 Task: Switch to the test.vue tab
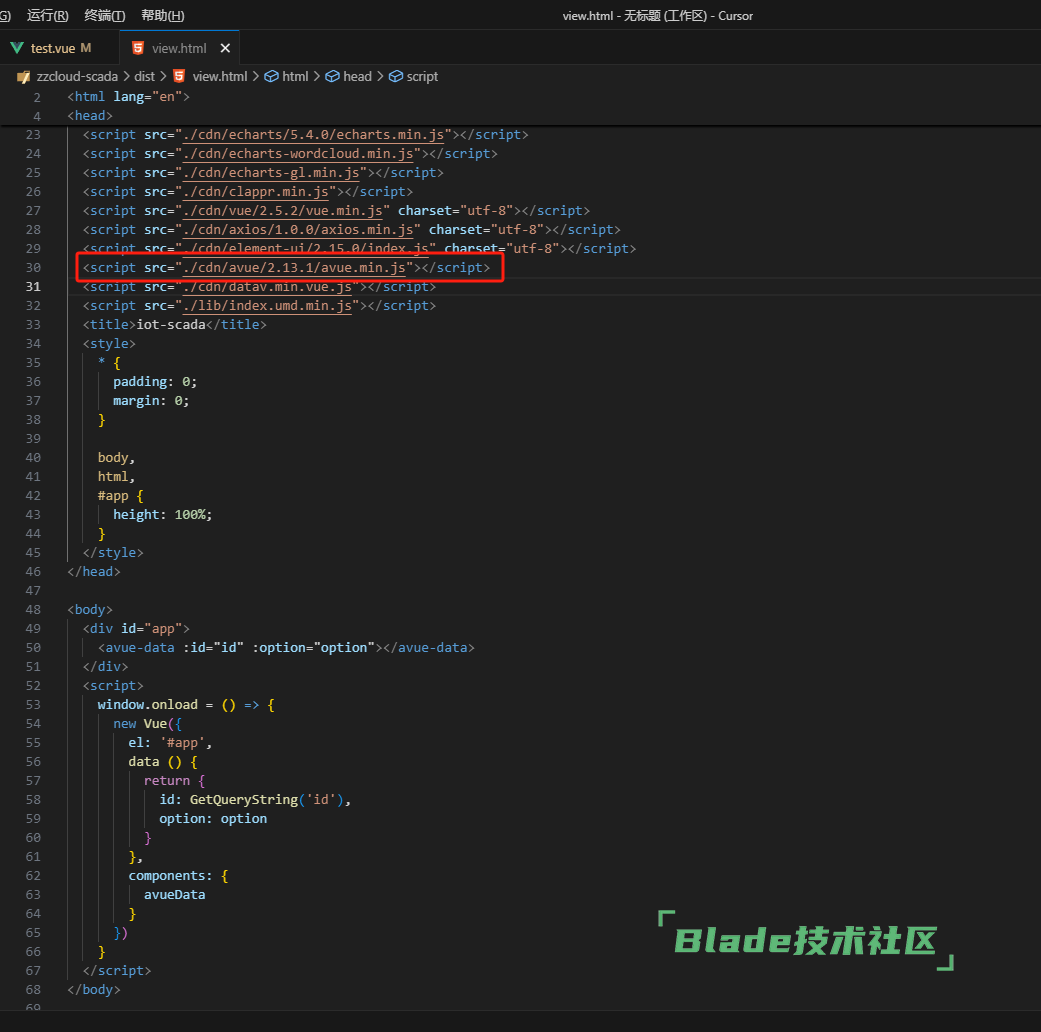point(52,48)
